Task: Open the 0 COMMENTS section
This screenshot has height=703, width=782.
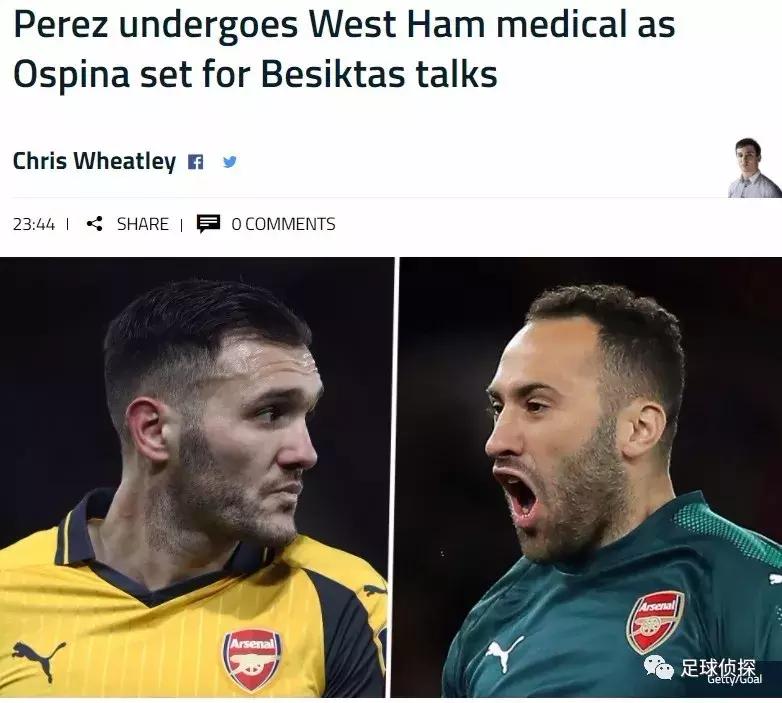Action: 283,224
